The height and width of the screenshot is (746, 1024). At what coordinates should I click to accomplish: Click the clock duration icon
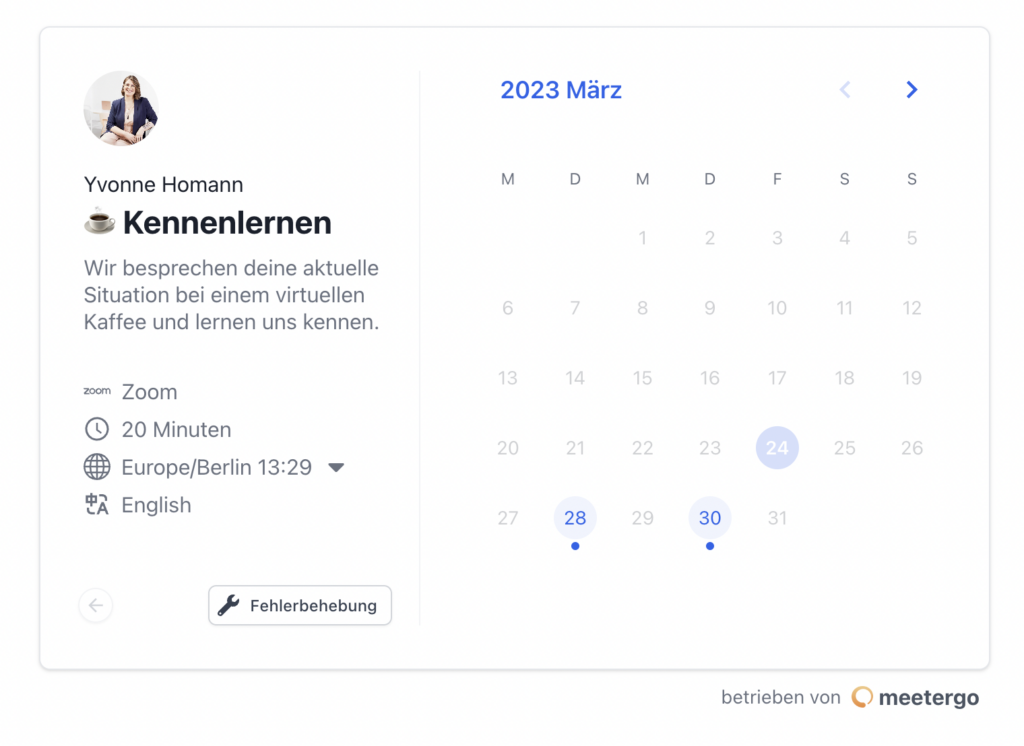[x=97, y=430]
